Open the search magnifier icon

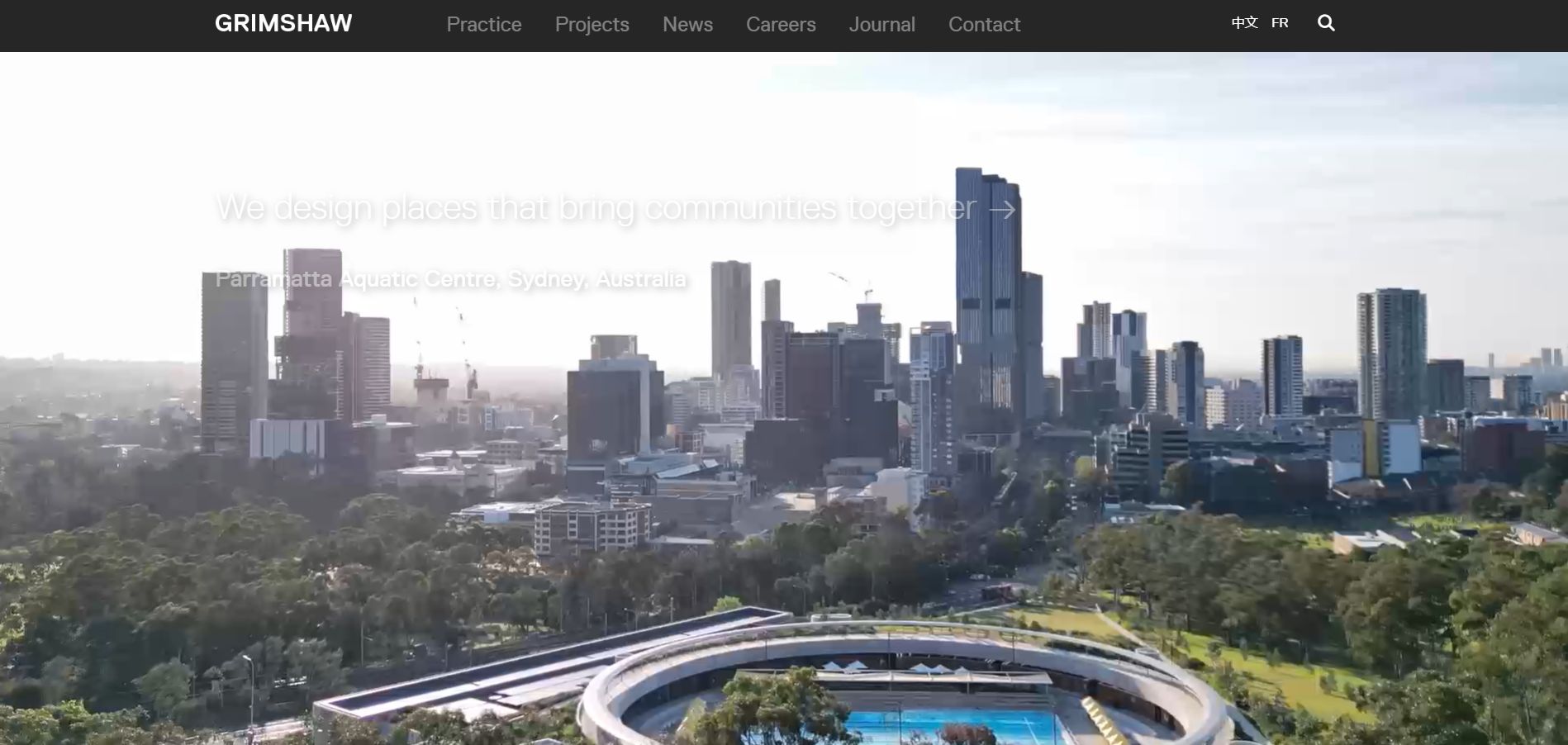coord(1326,23)
